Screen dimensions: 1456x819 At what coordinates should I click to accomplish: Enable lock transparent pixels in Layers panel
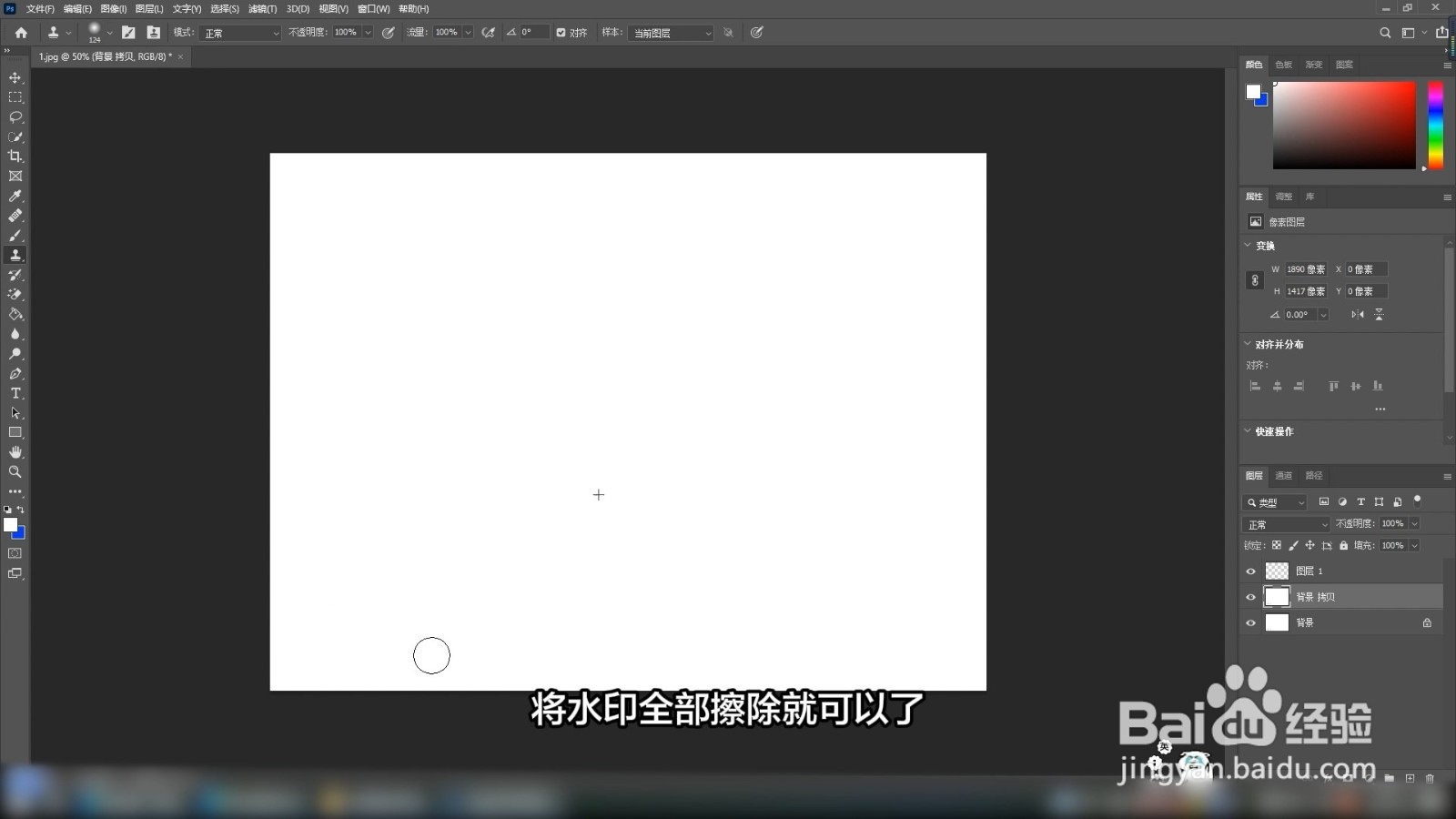point(1276,545)
